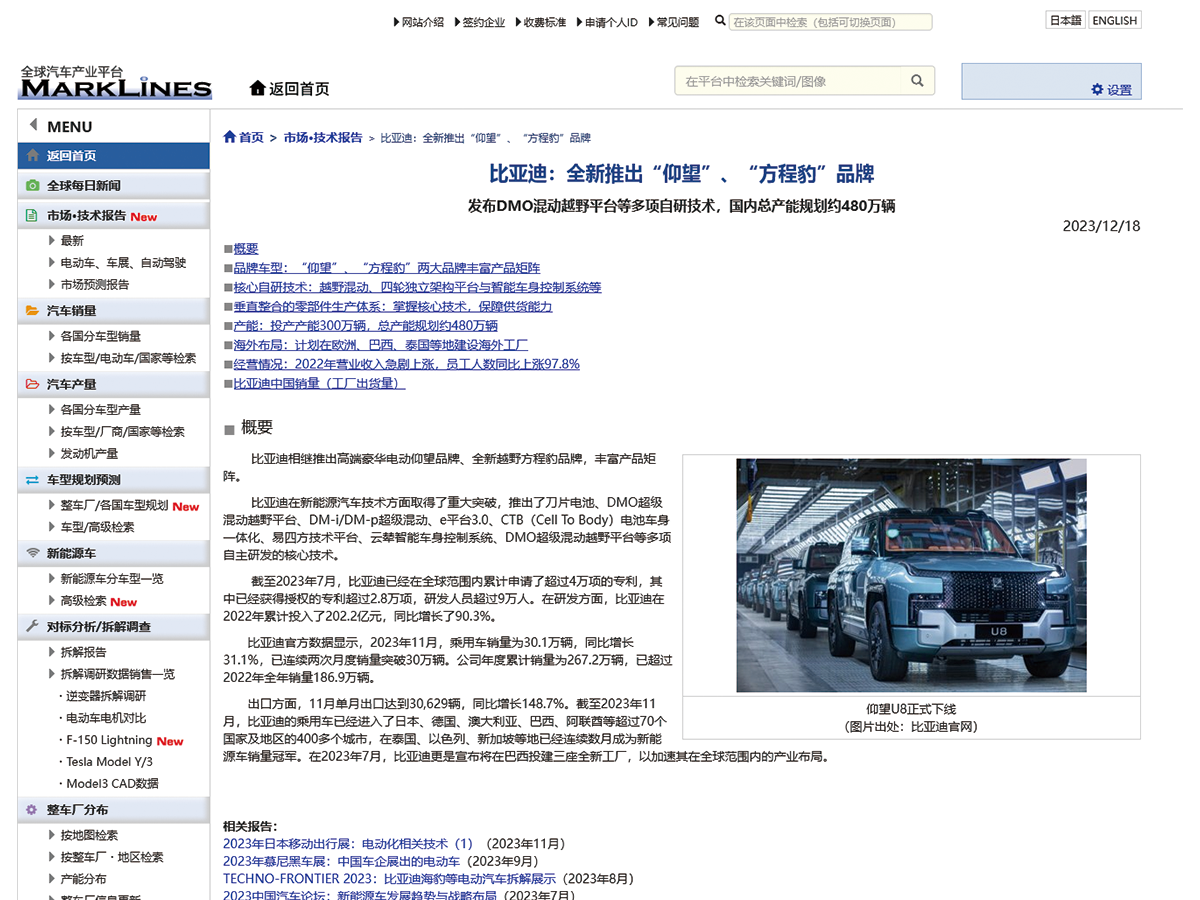Click 返回首页 text in the header
This screenshot has width=1200, height=900.
tap(299, 89)
